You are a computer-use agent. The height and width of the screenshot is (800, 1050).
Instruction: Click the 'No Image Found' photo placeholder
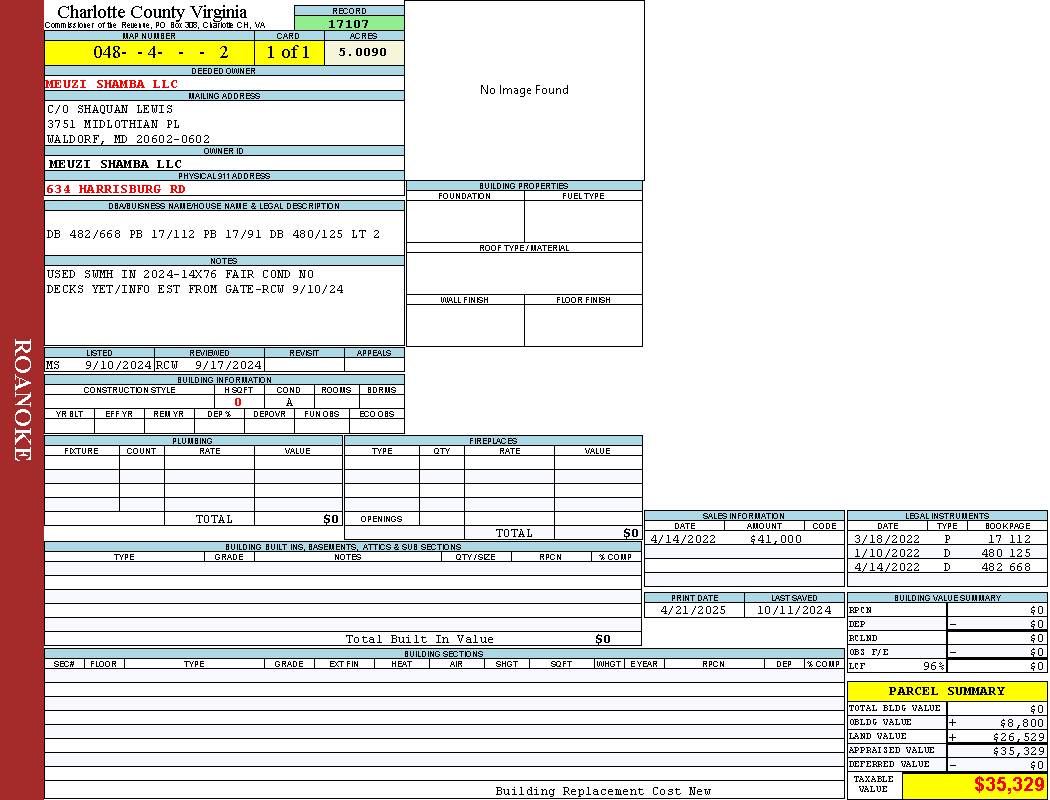[x=524, y=90]
